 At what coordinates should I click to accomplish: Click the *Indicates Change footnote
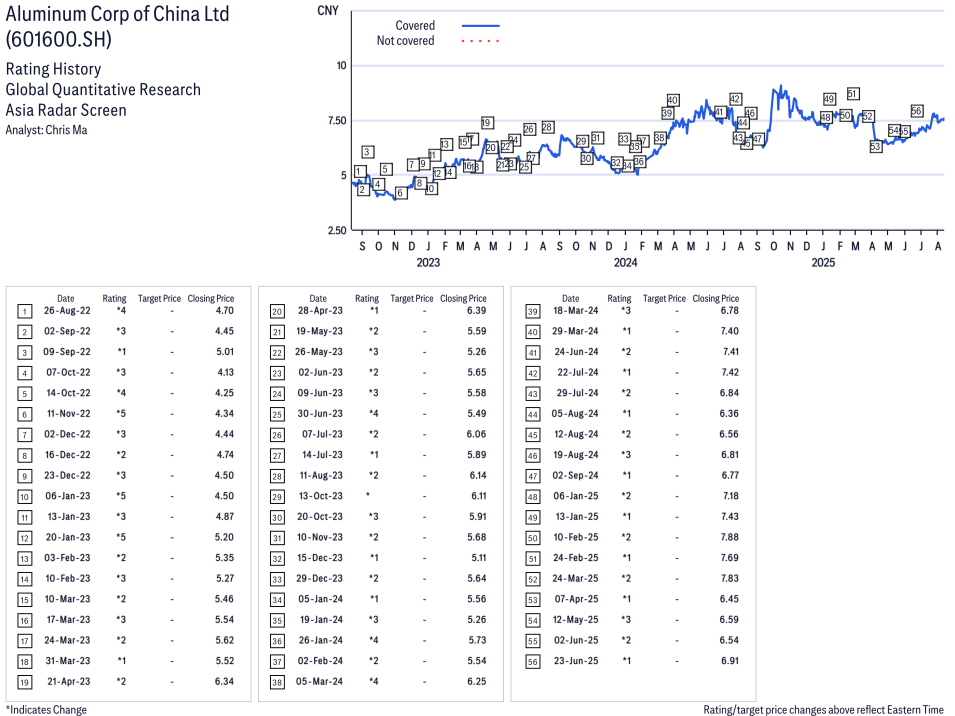coord(46,709)
